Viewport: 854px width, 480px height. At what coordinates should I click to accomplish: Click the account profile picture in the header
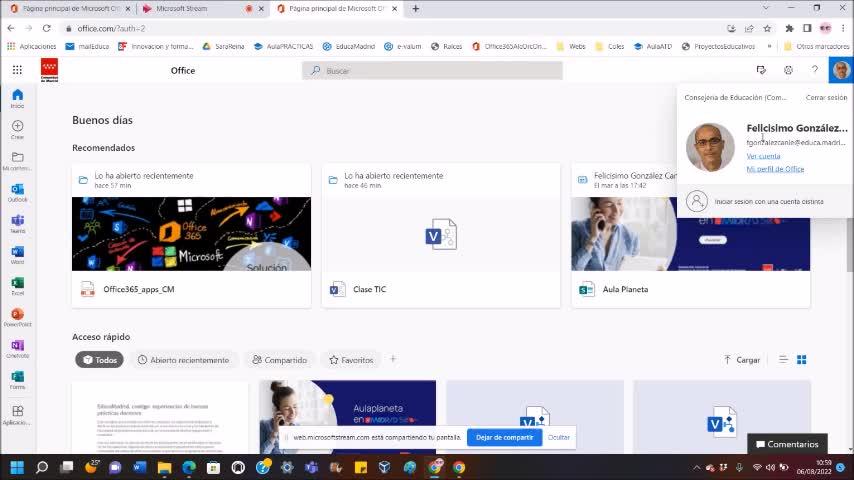click(x=841, y=70)
